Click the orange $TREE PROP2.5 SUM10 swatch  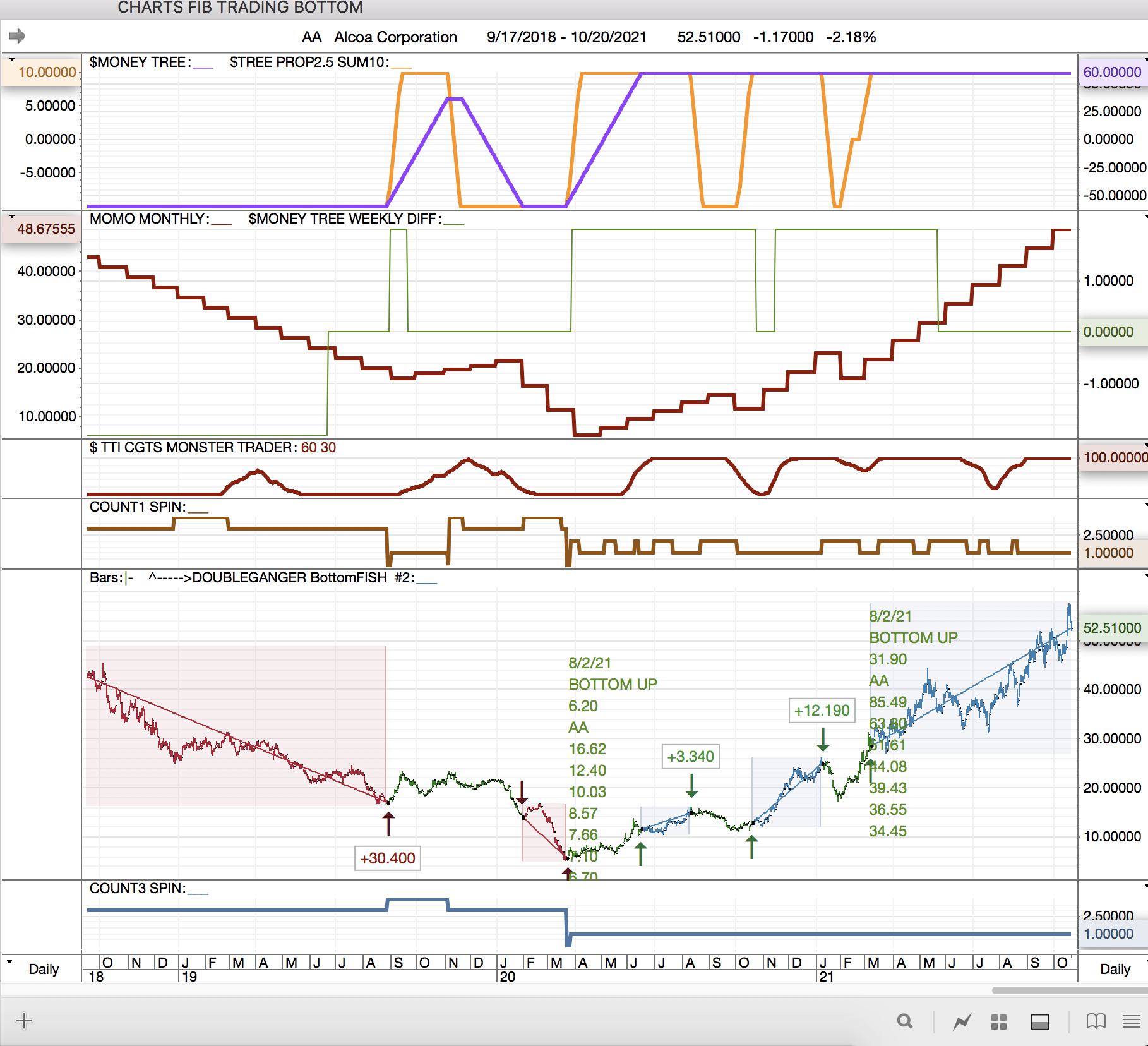point(401,66)
